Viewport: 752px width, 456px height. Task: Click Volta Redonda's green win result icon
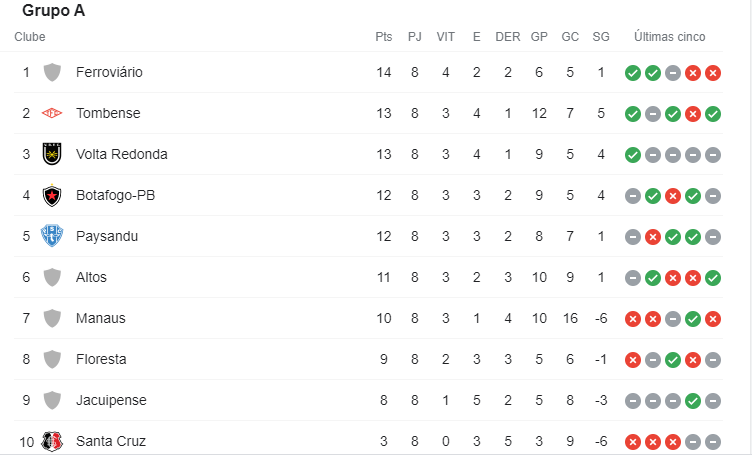(x=632, y=155)
